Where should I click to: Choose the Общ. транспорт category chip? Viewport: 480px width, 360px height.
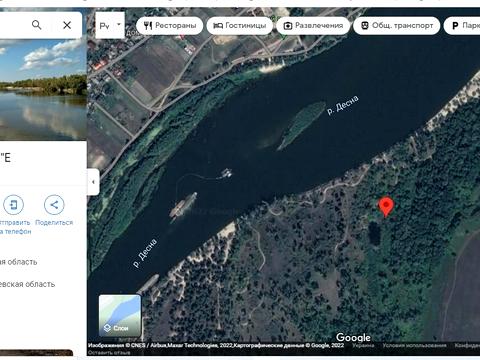(397, 25)
